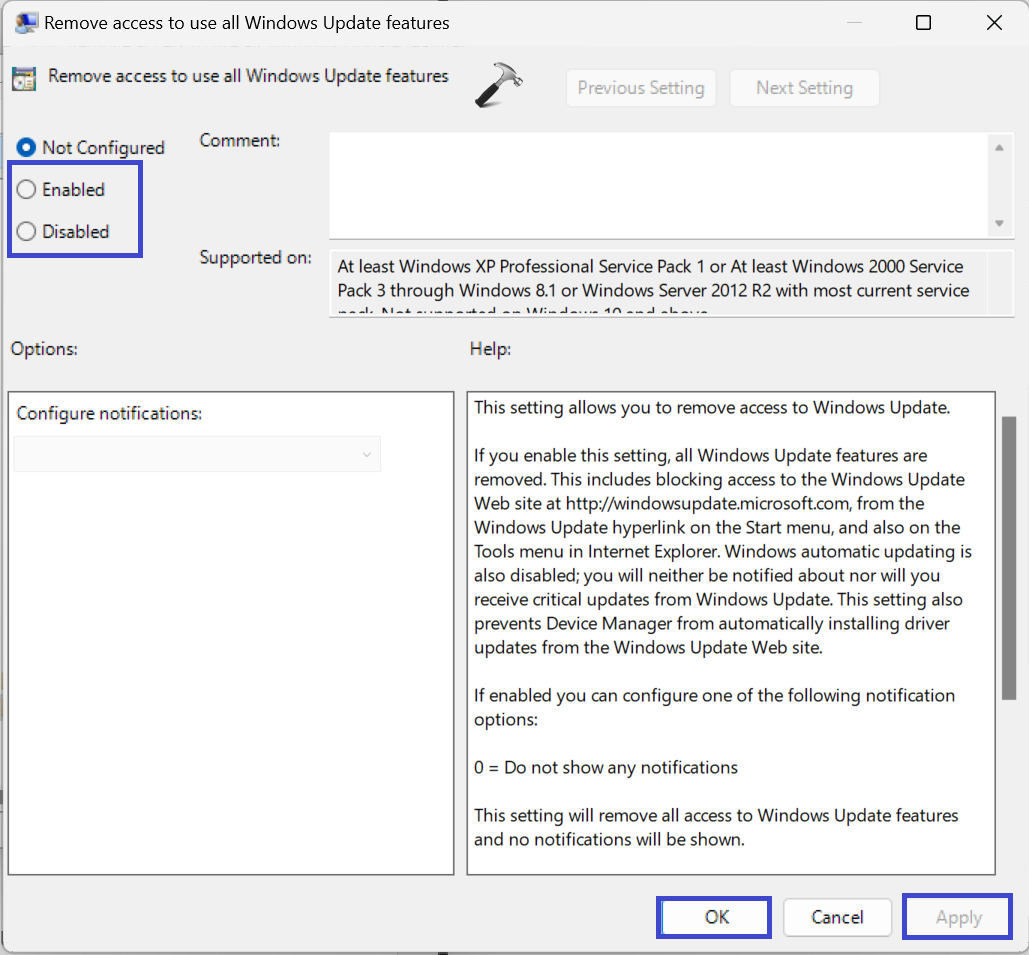Click the Comment box scroll up arrow
The width and height of the screenshot is (1029, 955).
click(x=999, y=148)
